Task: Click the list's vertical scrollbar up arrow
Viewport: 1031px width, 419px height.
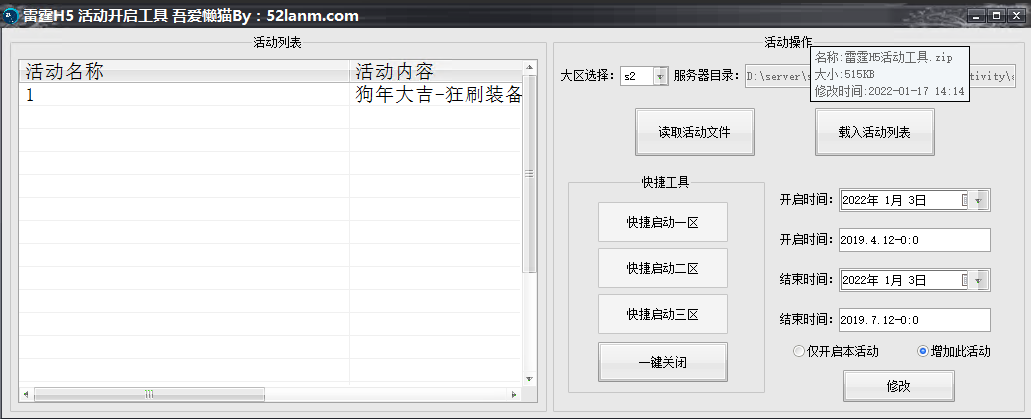Action: point(530,69)
